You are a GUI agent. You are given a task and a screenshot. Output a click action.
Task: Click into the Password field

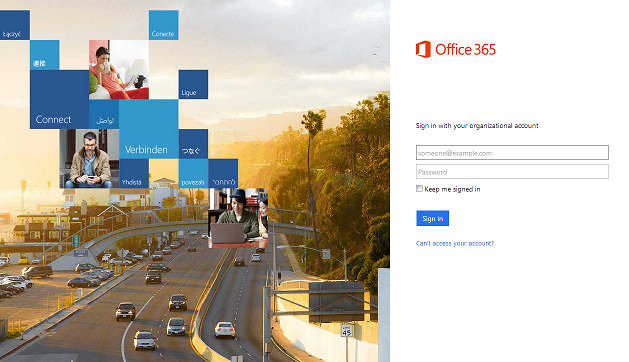coord(512,172)
